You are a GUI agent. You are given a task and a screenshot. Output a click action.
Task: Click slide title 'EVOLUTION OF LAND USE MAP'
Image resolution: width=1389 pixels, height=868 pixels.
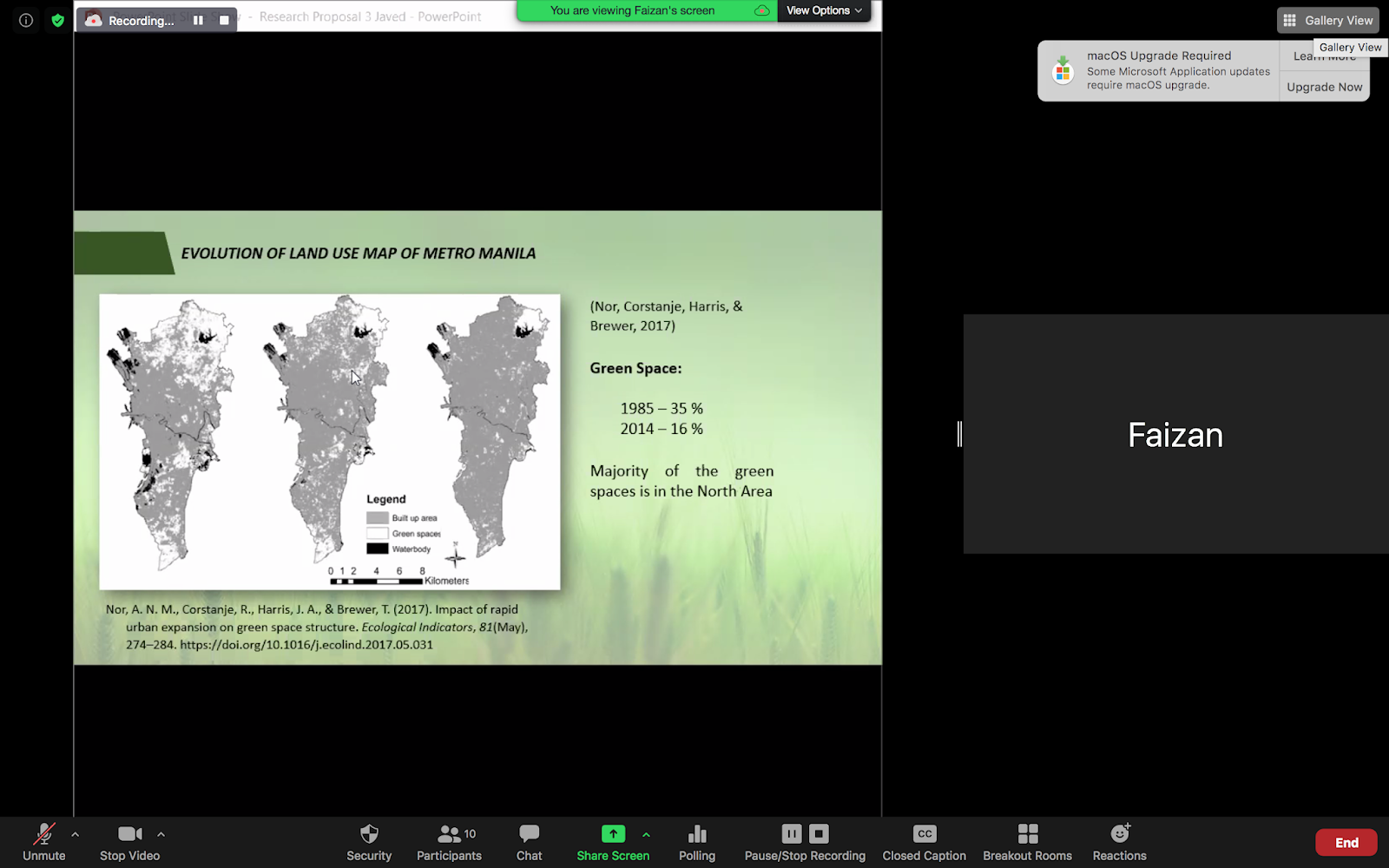coord(358,253)
